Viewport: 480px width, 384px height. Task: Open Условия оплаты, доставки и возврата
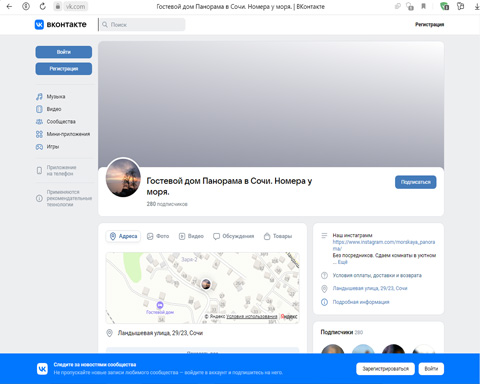[x=377, y=275]
